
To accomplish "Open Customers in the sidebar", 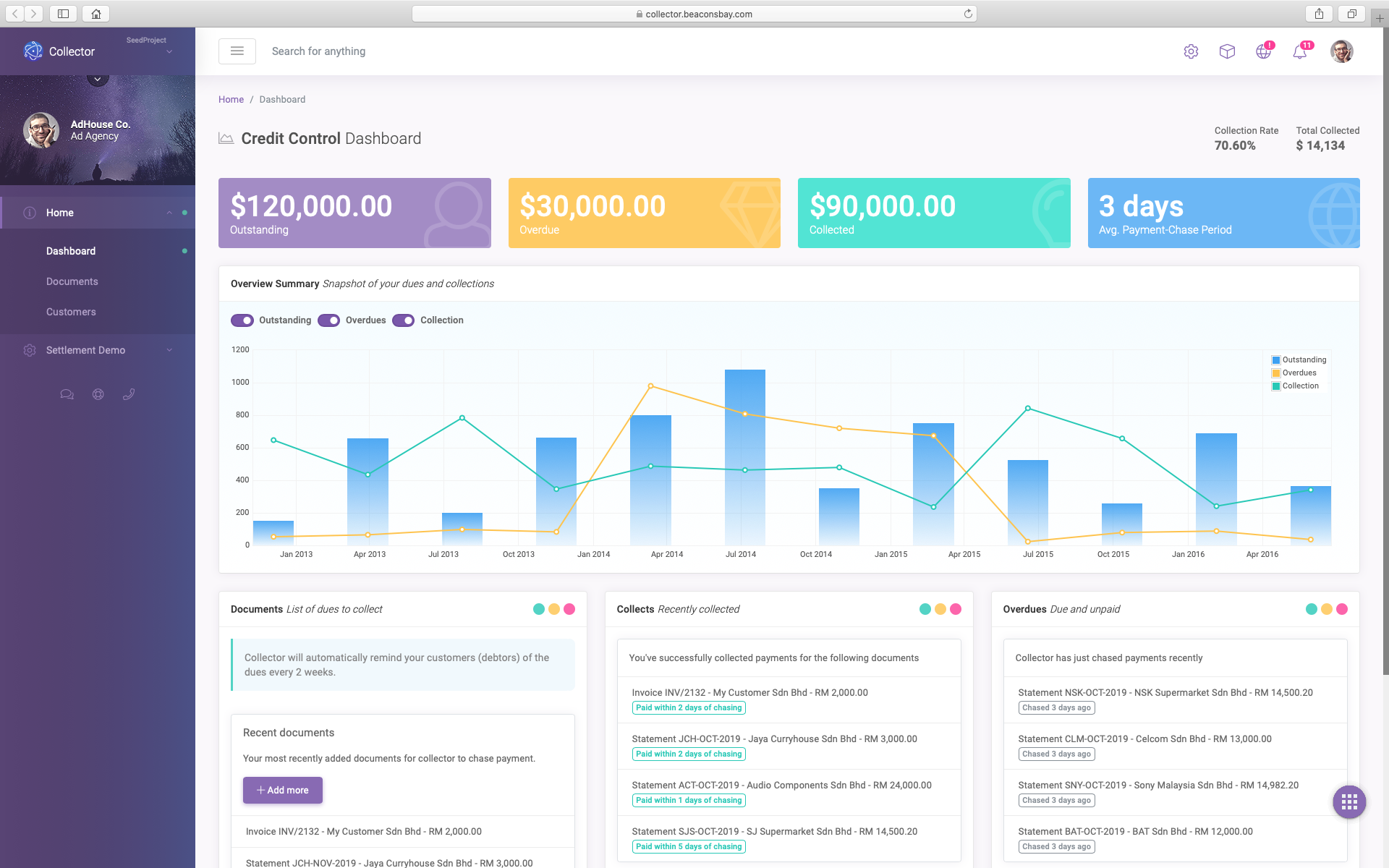I will [71, 312].
